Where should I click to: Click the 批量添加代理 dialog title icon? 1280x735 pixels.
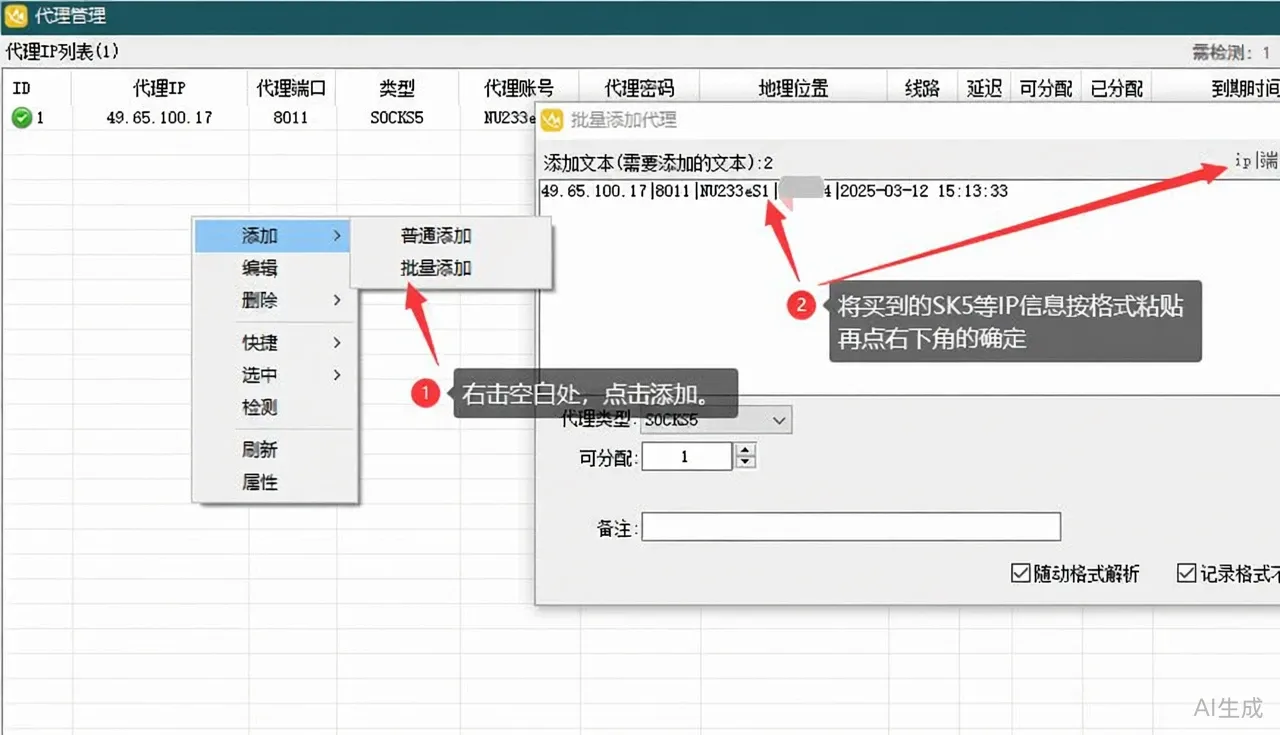pyautogui.click(x=552, y=120)
